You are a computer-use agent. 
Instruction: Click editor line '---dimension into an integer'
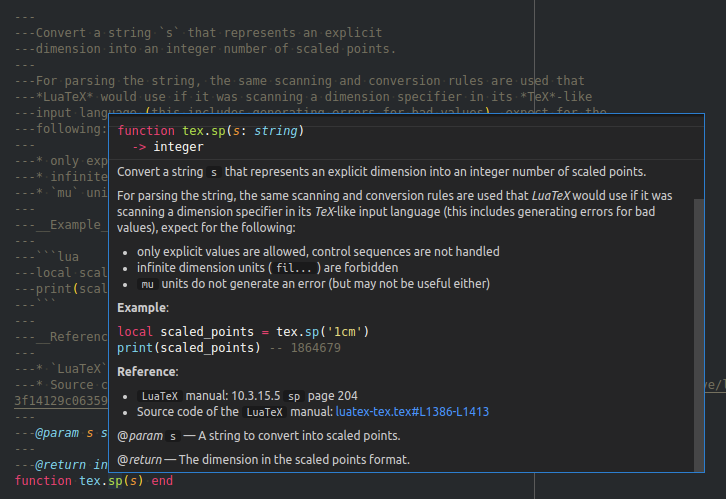[x=205, y=49]
